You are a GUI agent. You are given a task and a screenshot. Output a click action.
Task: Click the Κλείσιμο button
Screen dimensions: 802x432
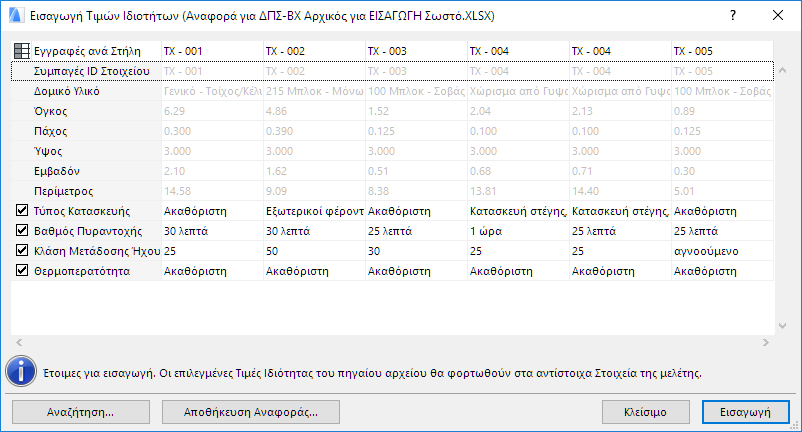(645, 412)
